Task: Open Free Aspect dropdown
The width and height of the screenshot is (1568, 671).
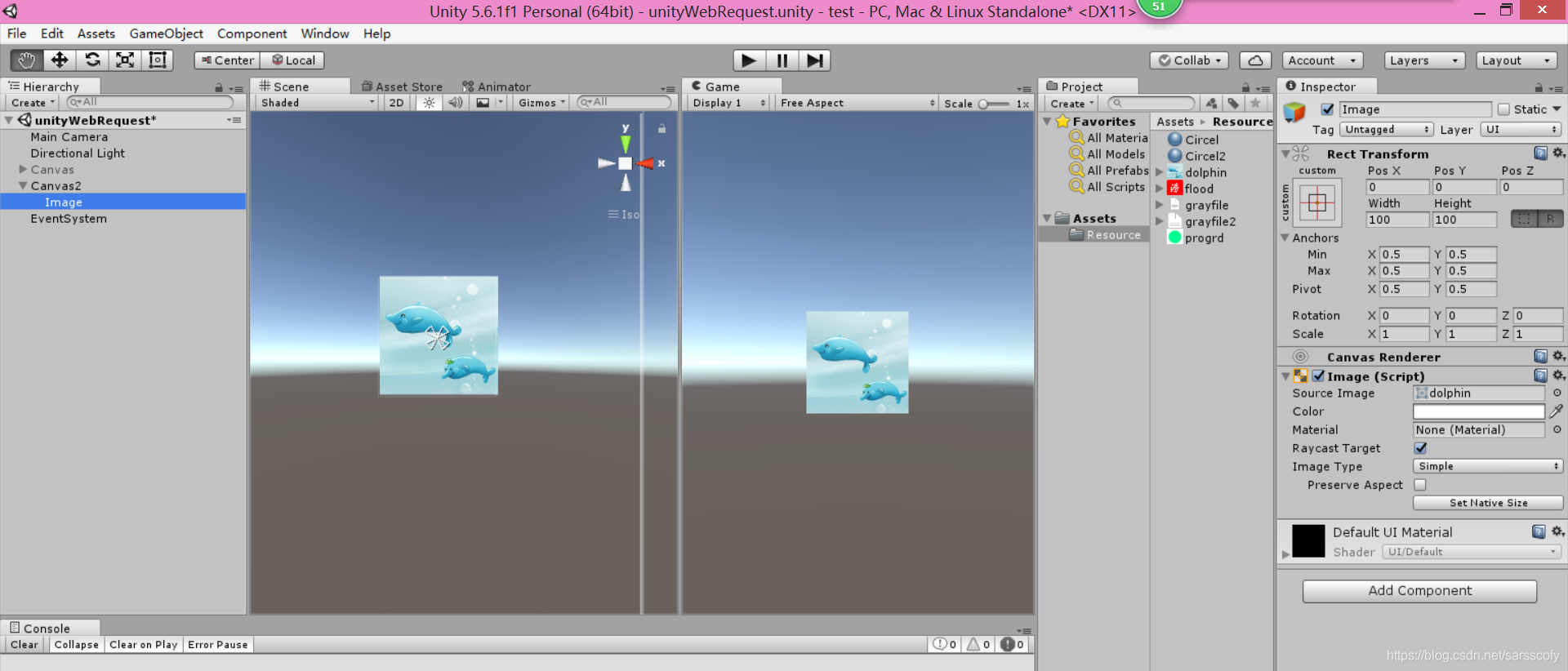Action: pyautogui.click(x=857, y=103)
